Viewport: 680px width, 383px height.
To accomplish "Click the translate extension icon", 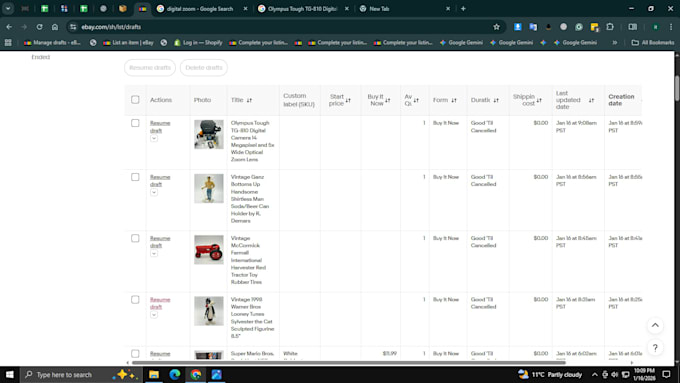I will [533, 27].
